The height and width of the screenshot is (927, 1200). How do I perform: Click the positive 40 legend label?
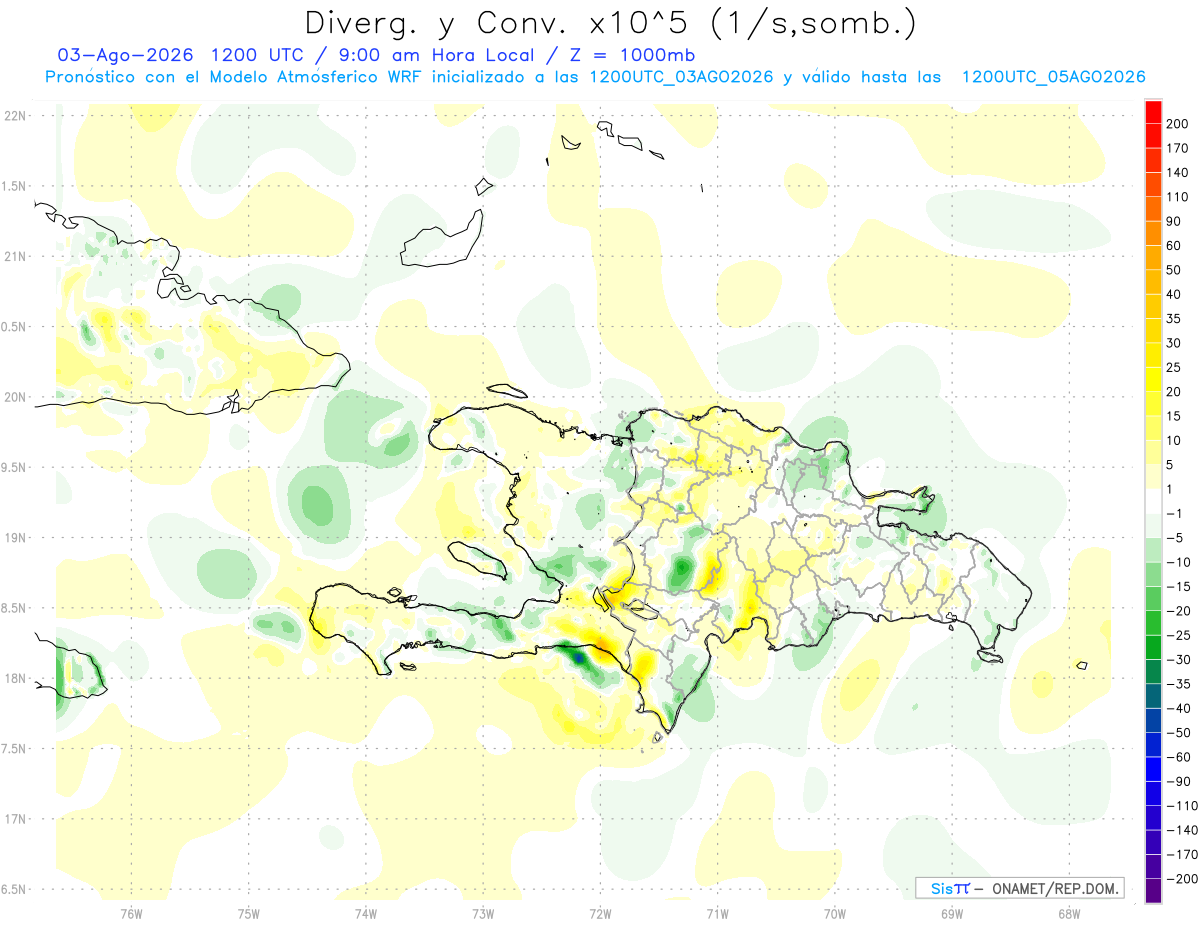(1174, 294)
